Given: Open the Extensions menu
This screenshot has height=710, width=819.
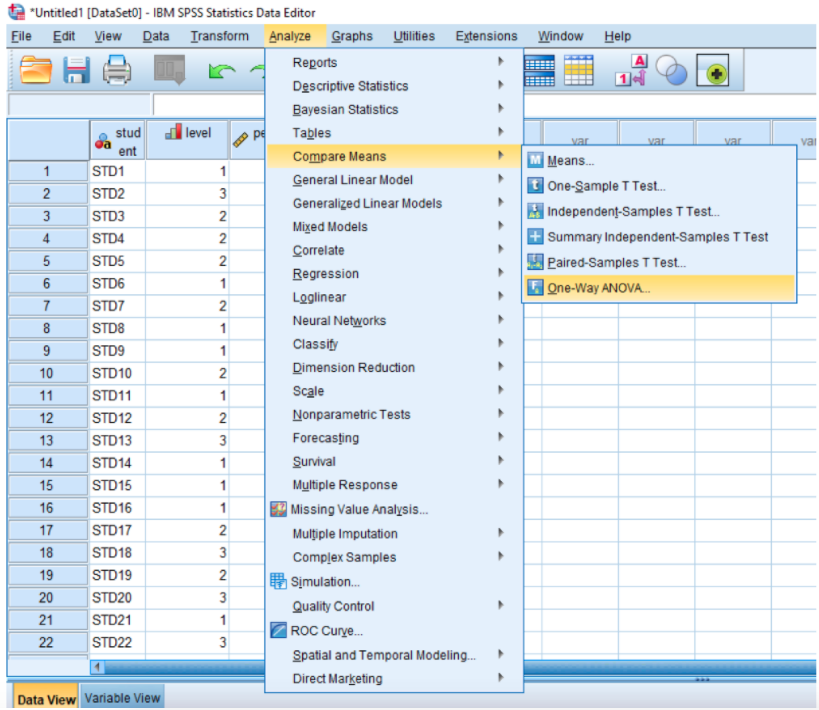Looking at the screenshot, I should click(486, 36).
